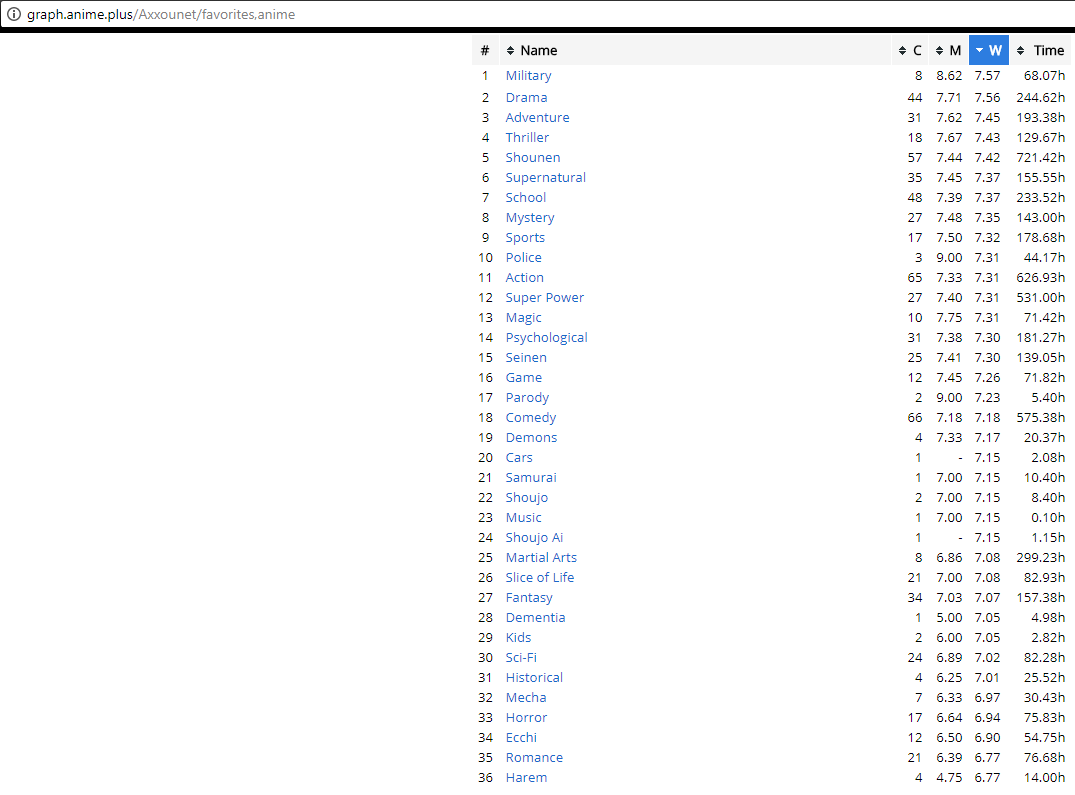Viewport: 1075px width, 795px height.
Task: Open the Music genre link
Action: tap(523, 517)
